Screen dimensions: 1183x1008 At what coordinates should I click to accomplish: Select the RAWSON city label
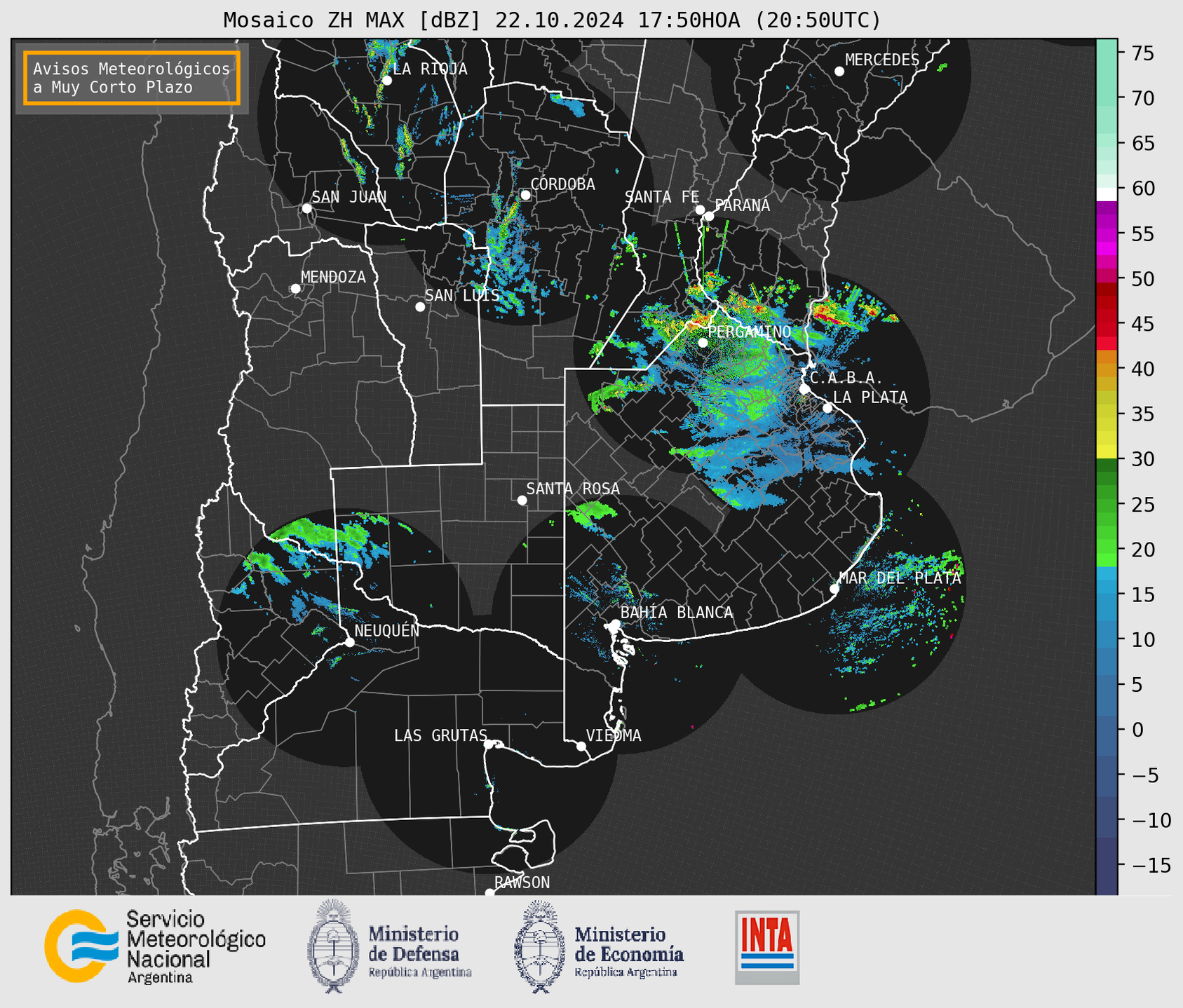pos(522,883)
